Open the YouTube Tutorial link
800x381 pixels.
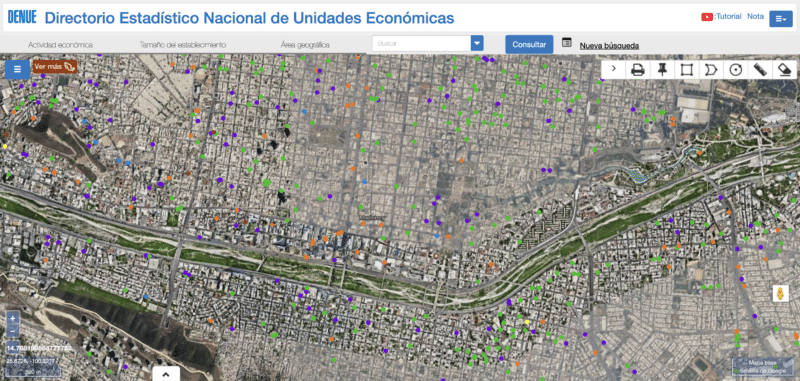(x=721, y=16)
